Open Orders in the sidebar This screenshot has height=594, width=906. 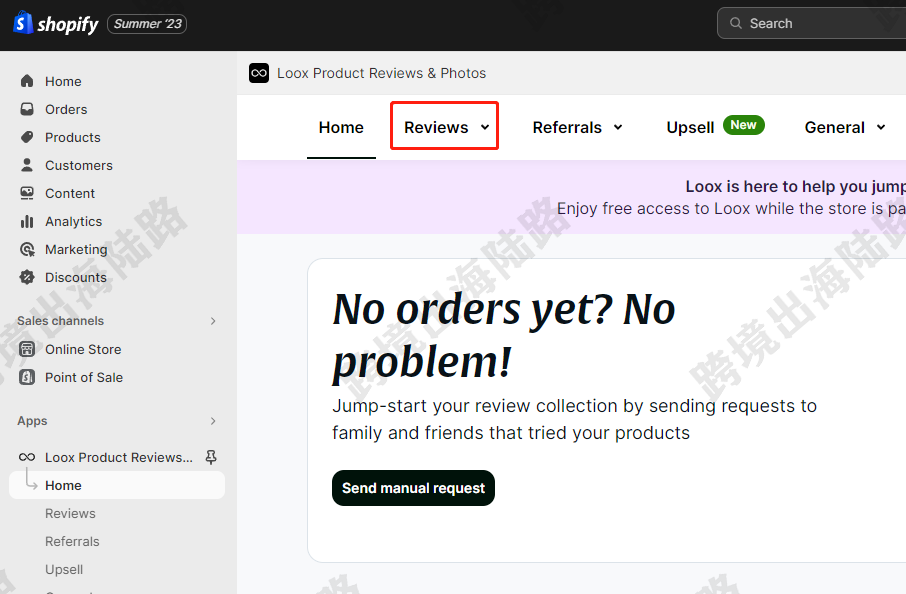coord(66,109)
